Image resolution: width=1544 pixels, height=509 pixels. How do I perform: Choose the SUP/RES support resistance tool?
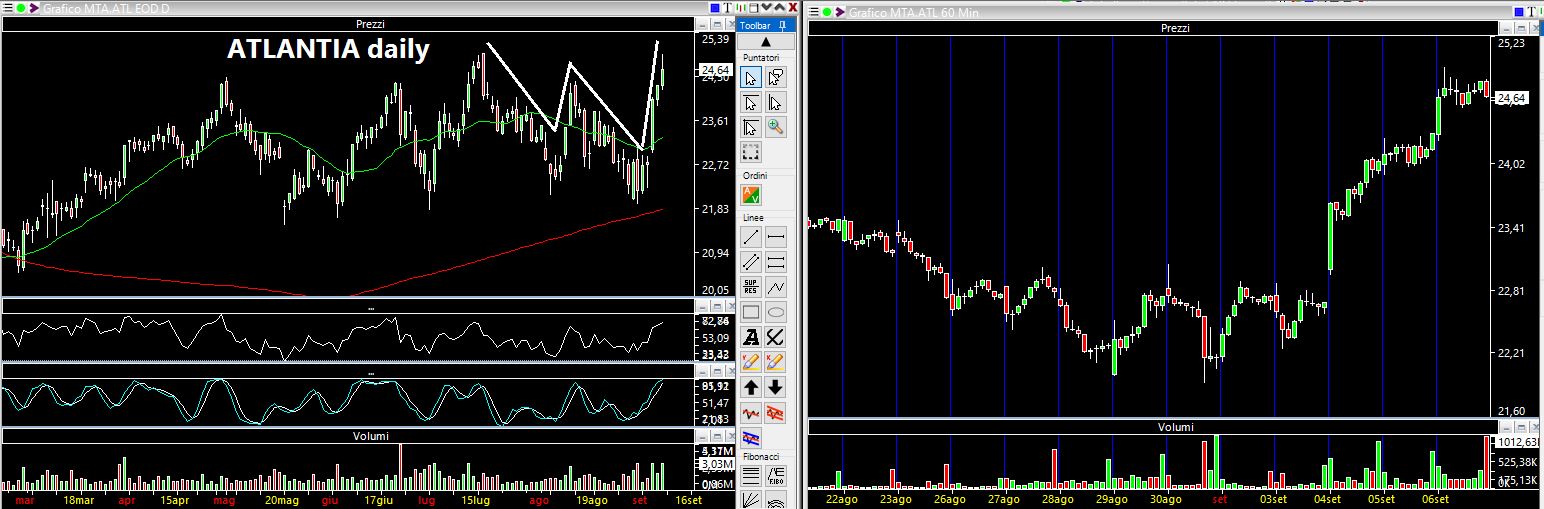pyautogui.click(x=751, y=287)
